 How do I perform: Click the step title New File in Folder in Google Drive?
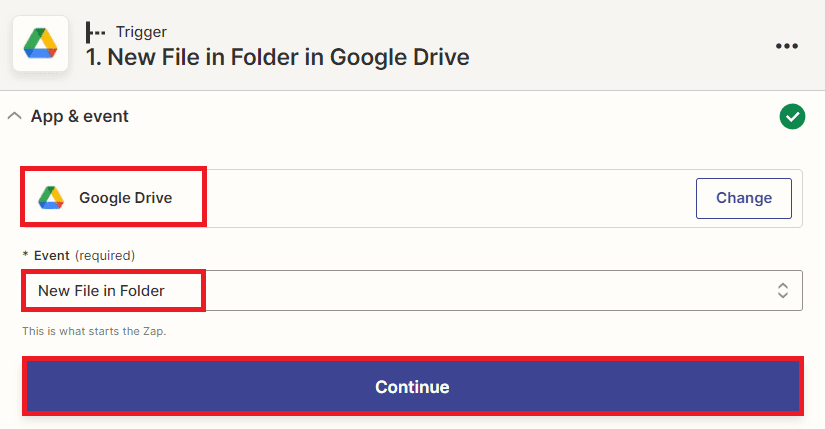click(x=278, y=57)
